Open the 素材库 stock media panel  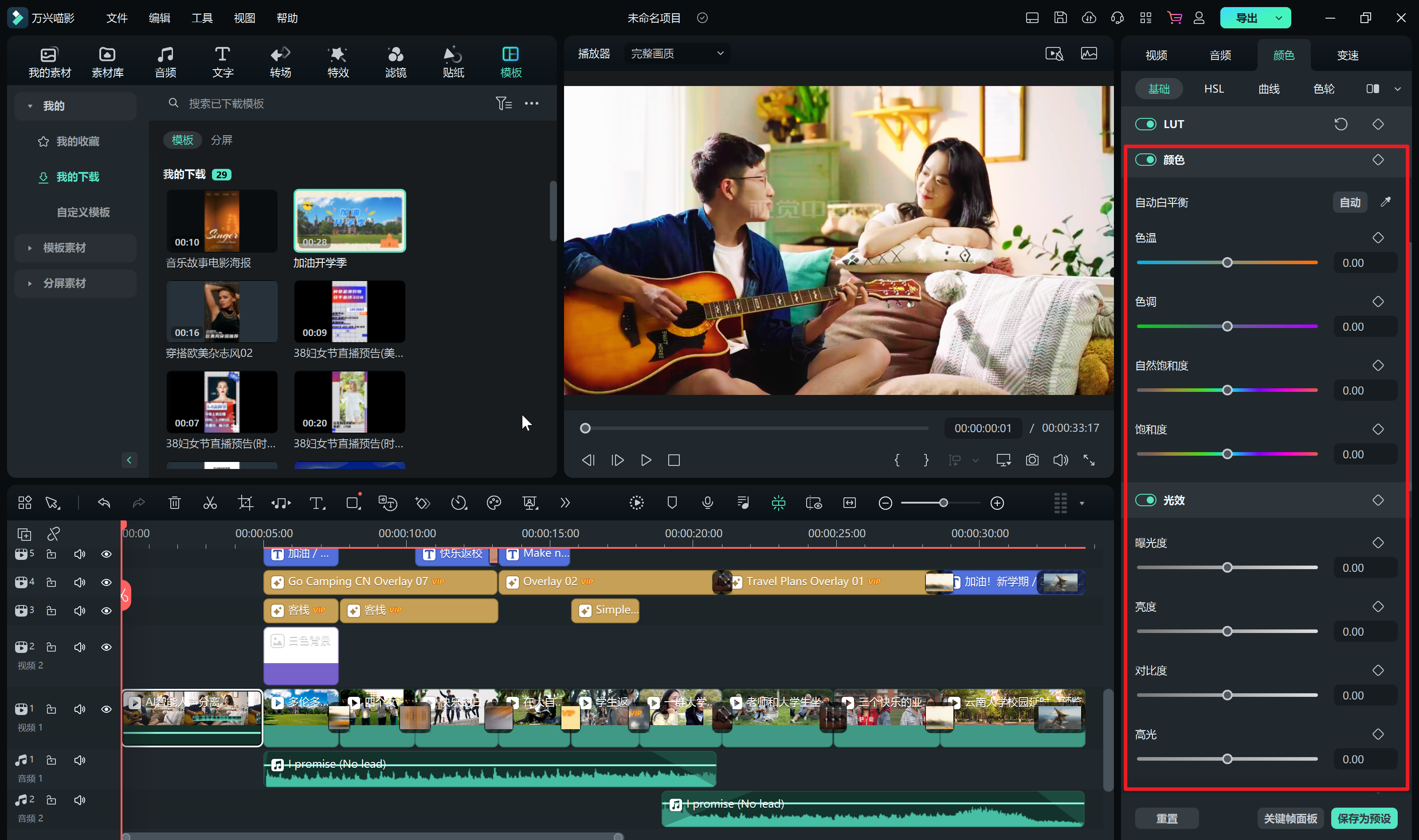point(108,62)
